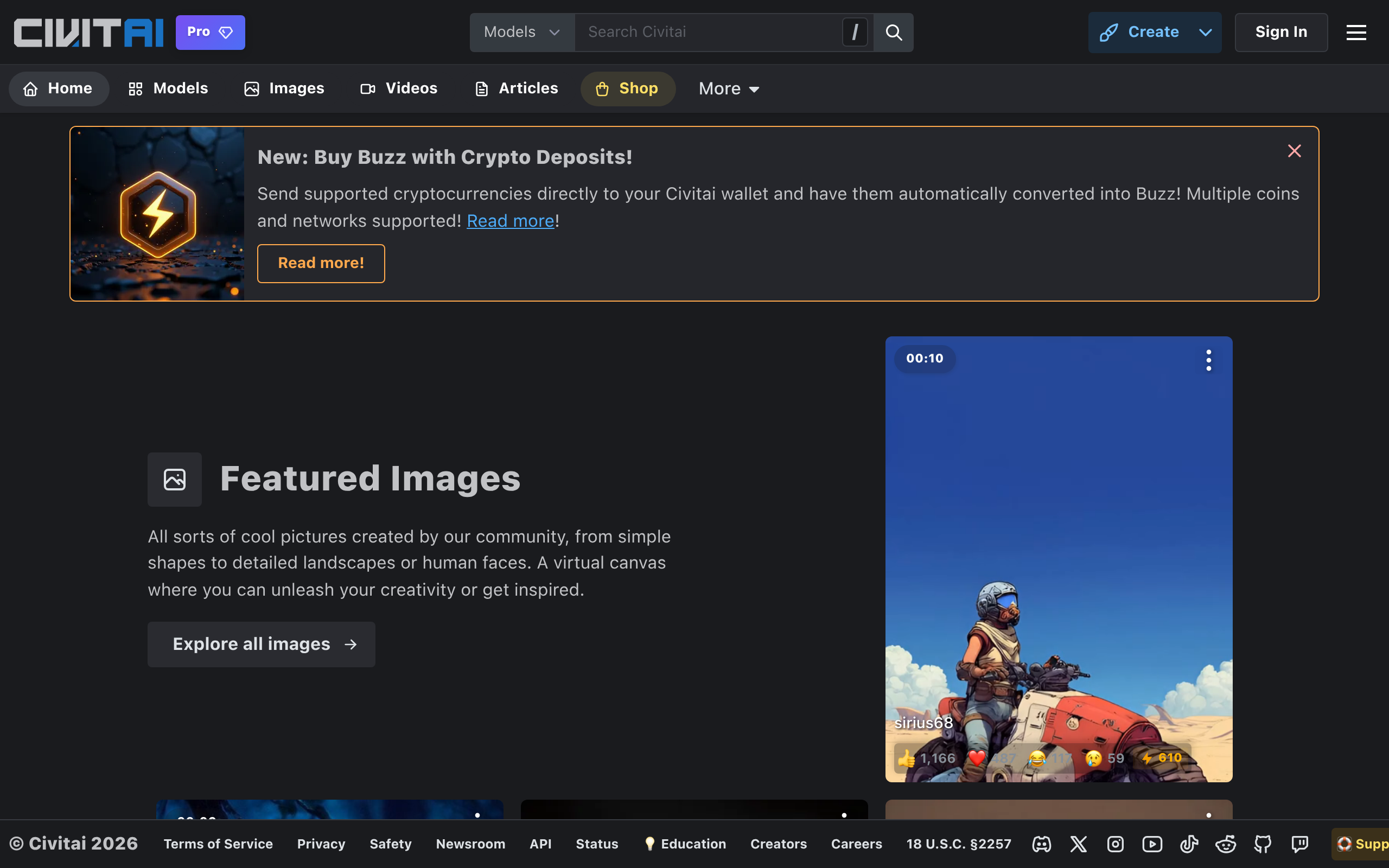Open the Shop tab
Screen dimensions: 1389x868
[x=627, y=88]
